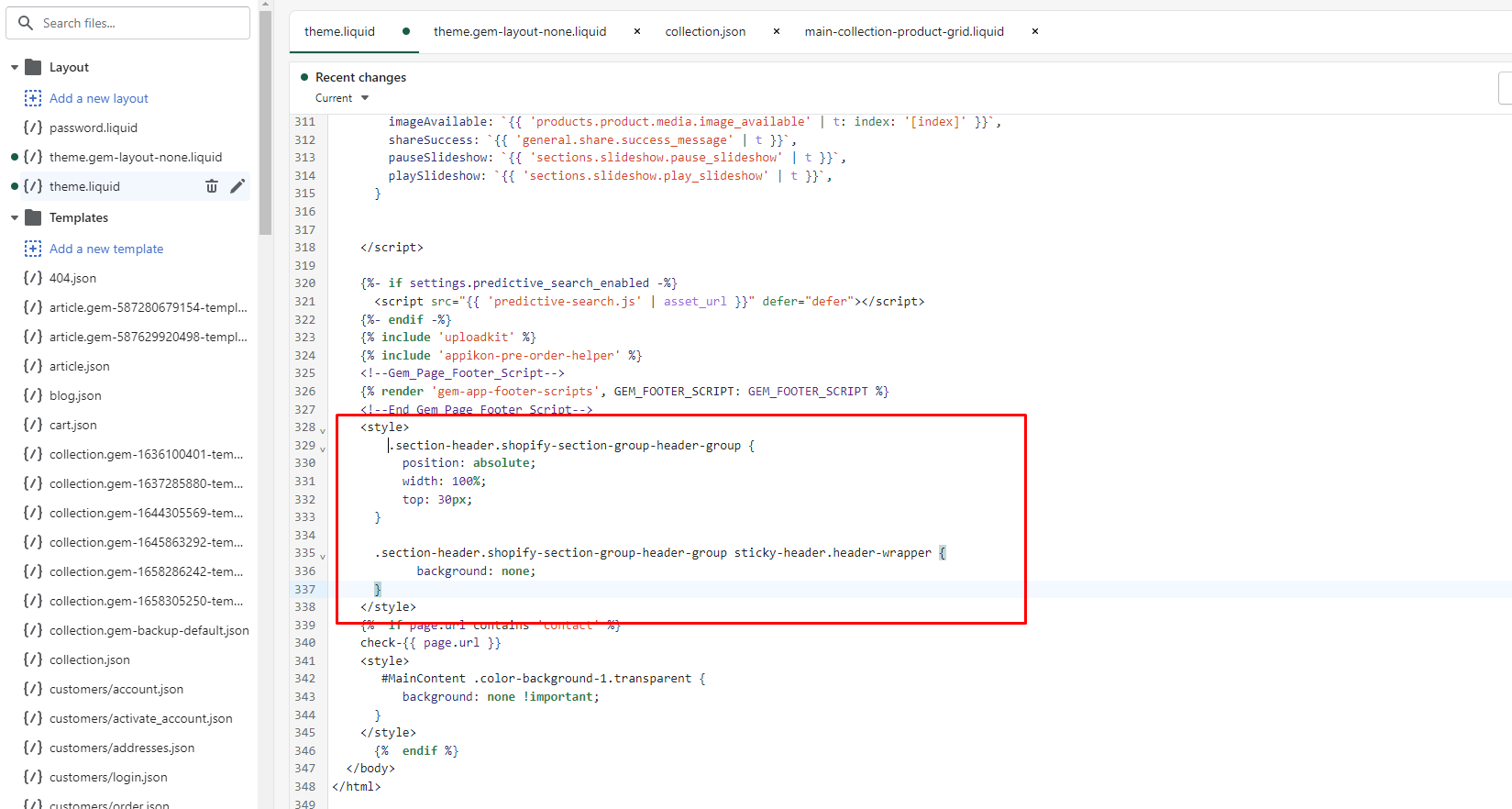Focus the Search files input field
The width and height of the screenshot is (1512, 809).
pyautogui.click(x=128, y=23)
